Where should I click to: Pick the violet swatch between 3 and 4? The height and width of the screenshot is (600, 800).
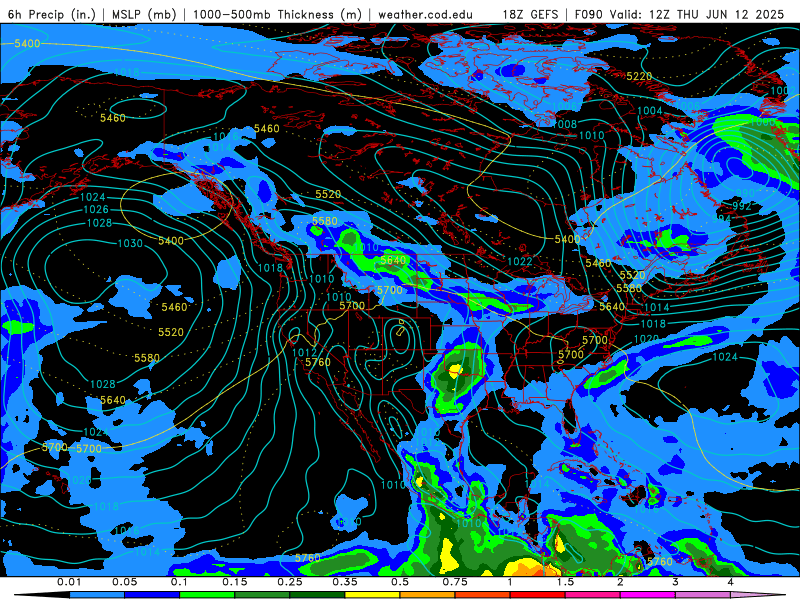[x=703, y=595]
